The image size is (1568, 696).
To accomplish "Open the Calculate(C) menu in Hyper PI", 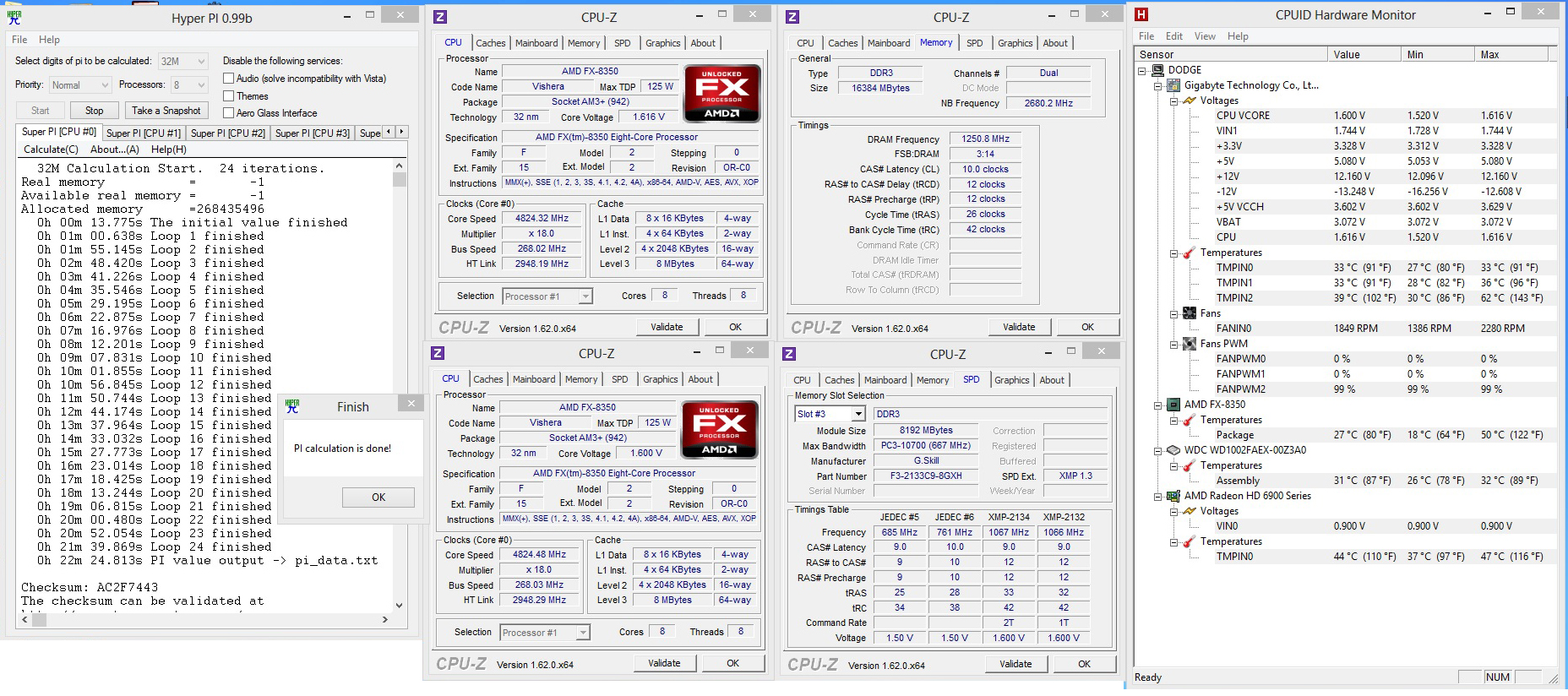I will pos(51,150).
